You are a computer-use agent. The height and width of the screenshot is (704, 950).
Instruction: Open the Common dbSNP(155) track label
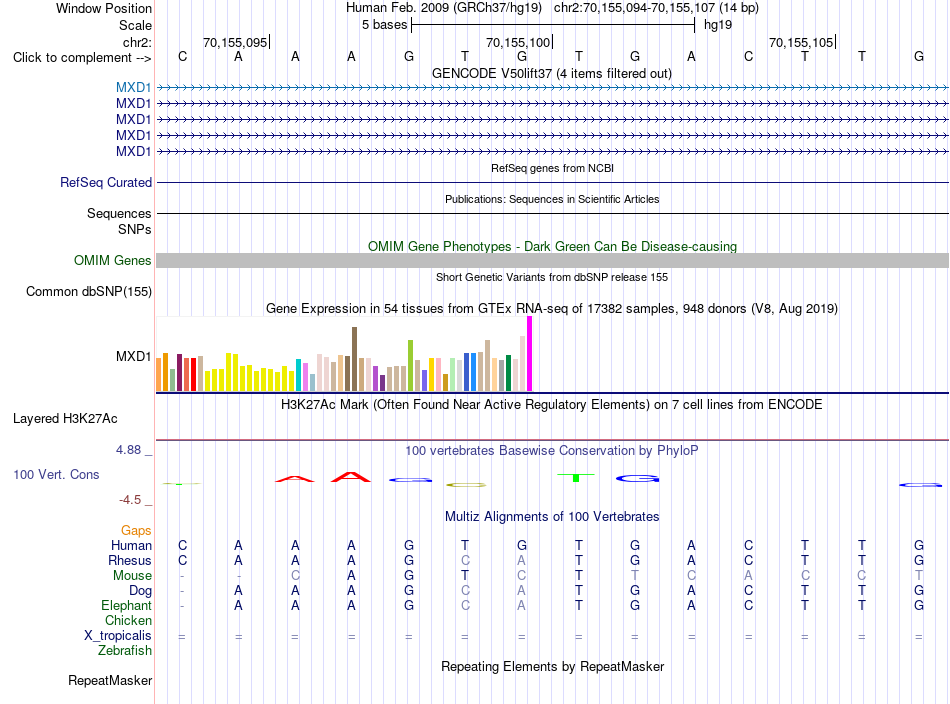[x=88, y=291]
